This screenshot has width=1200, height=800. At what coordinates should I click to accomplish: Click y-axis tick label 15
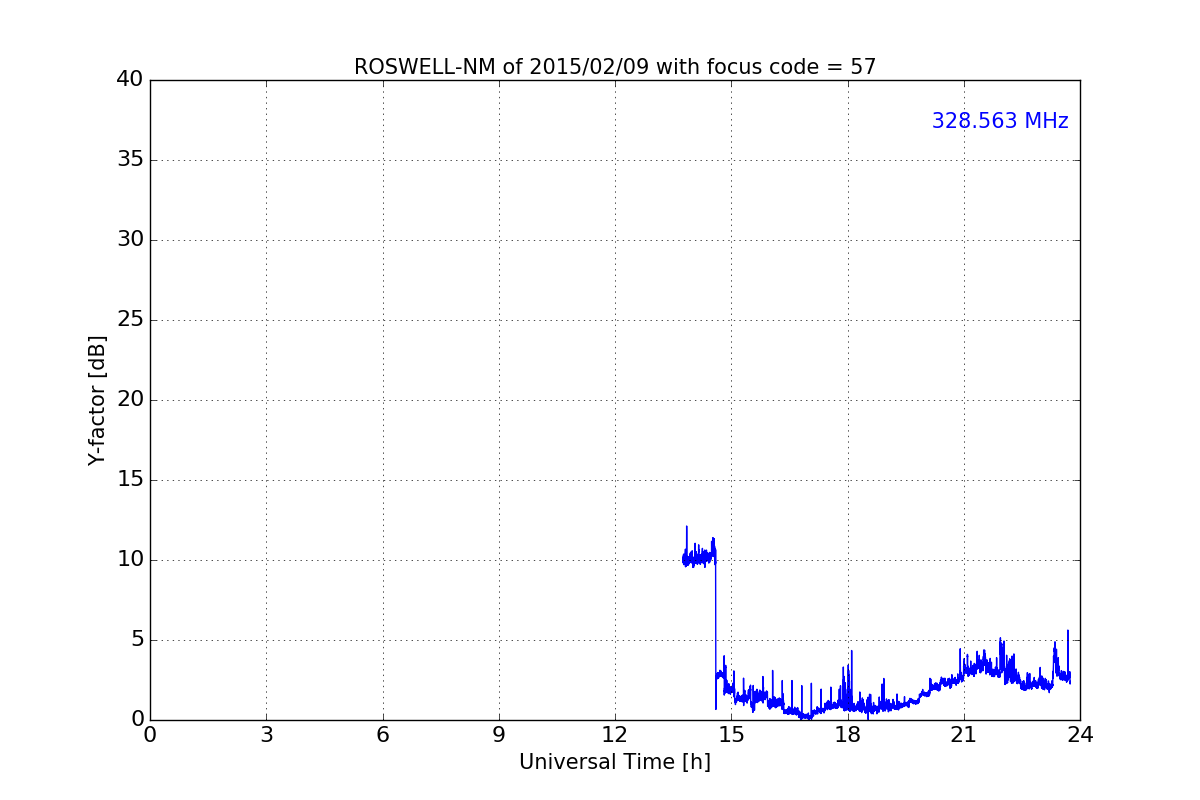tap(130, 480)
